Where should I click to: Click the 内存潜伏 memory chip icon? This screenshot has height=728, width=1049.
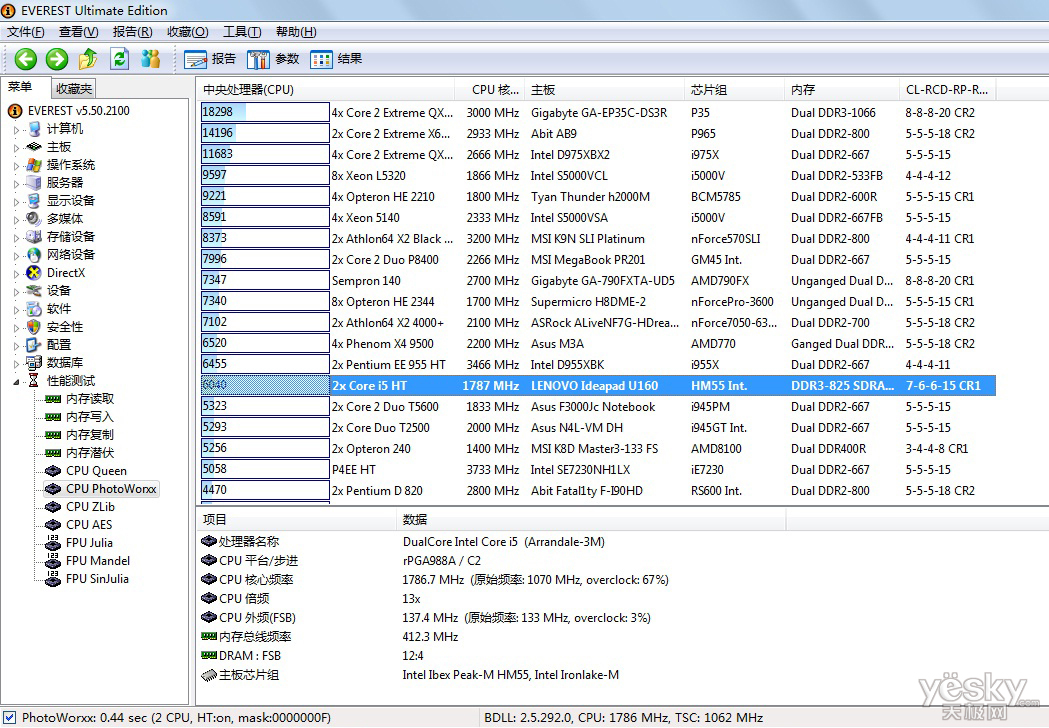pyautogui.click(x=53, y=454)
